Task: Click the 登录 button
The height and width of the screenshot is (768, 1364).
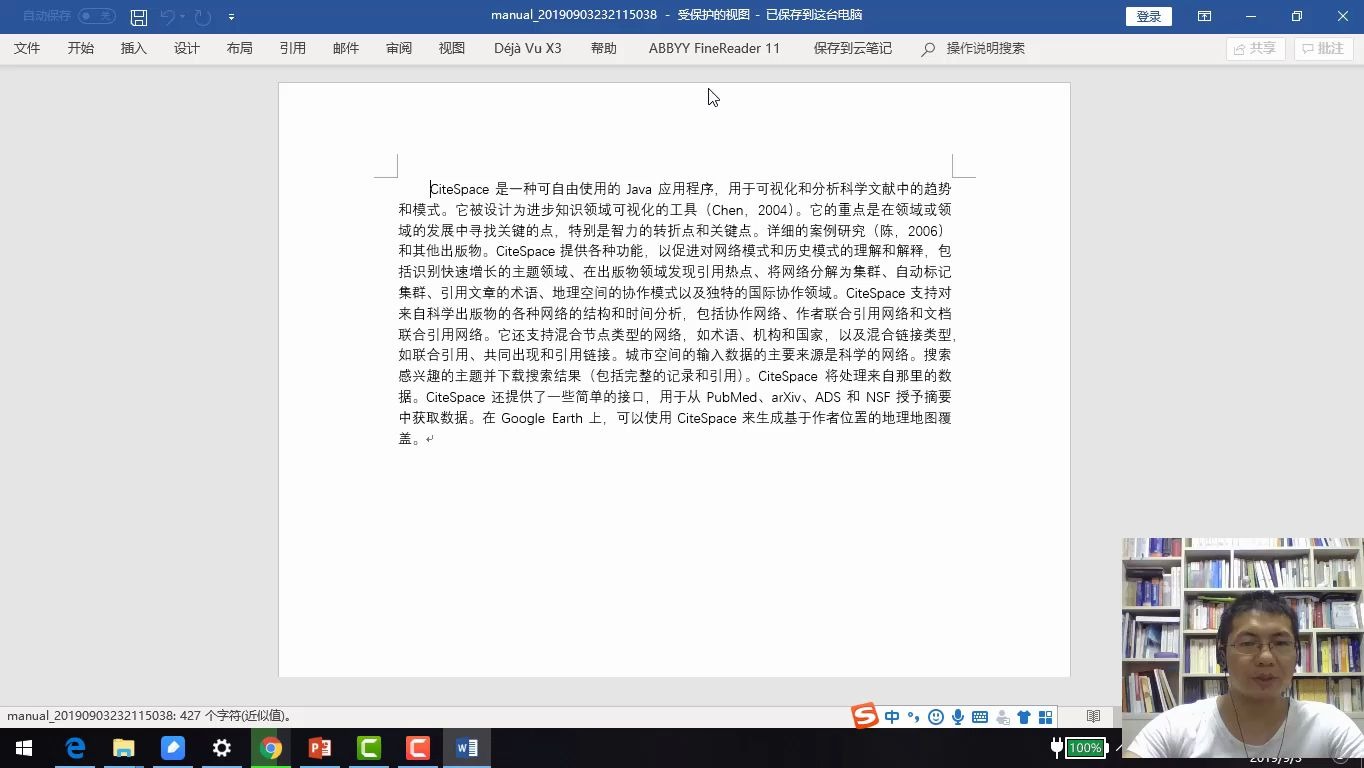Action: (1148, 16)
